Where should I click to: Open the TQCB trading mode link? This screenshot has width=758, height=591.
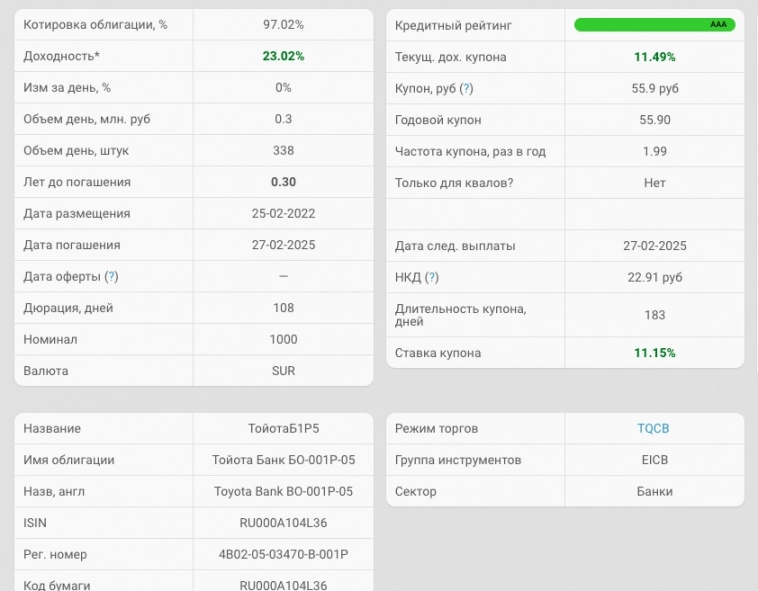(x=653, y=429)
